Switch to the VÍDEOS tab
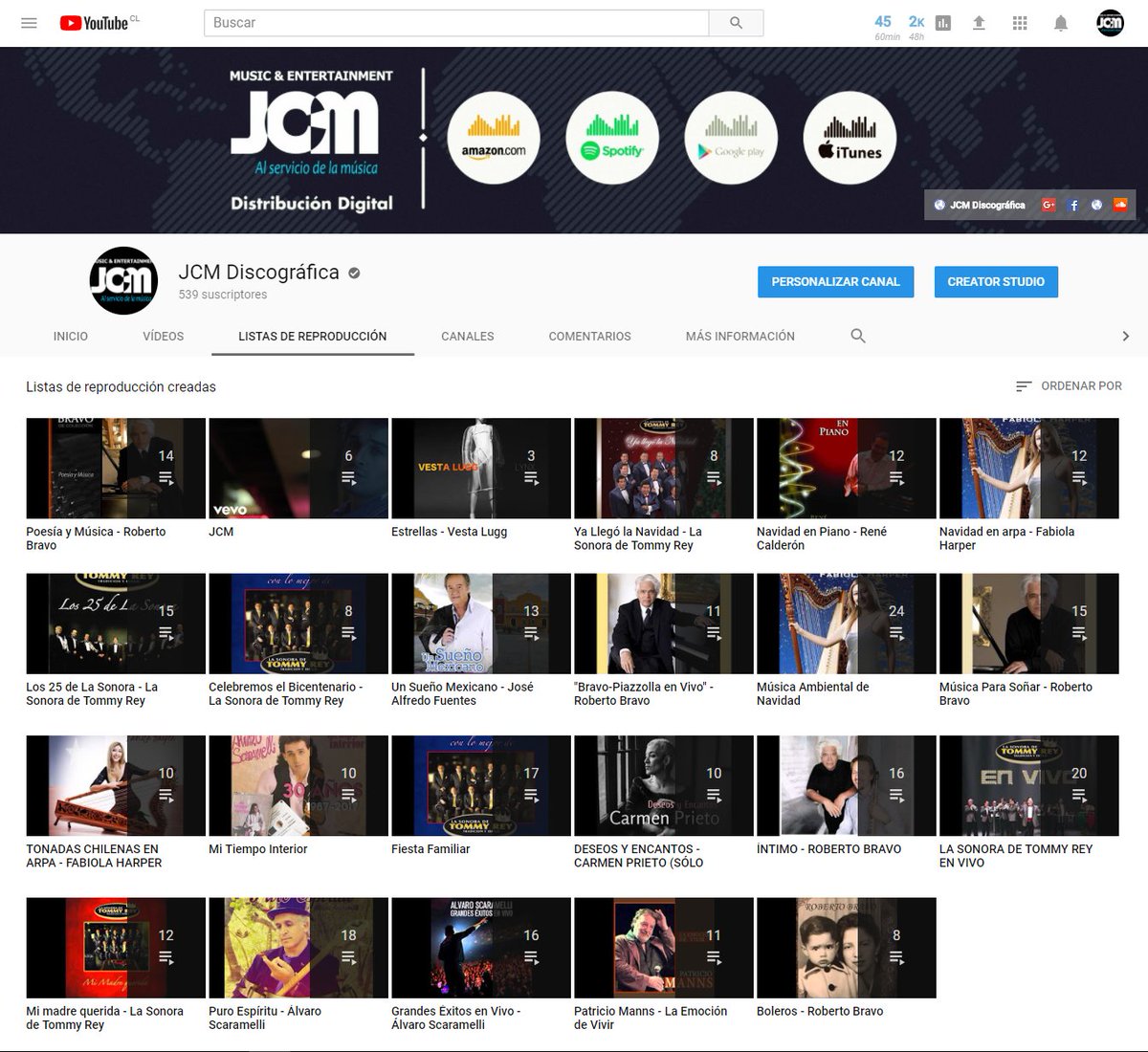The width and height of the screenshot is (1148, 1052). tap(162, 336)
